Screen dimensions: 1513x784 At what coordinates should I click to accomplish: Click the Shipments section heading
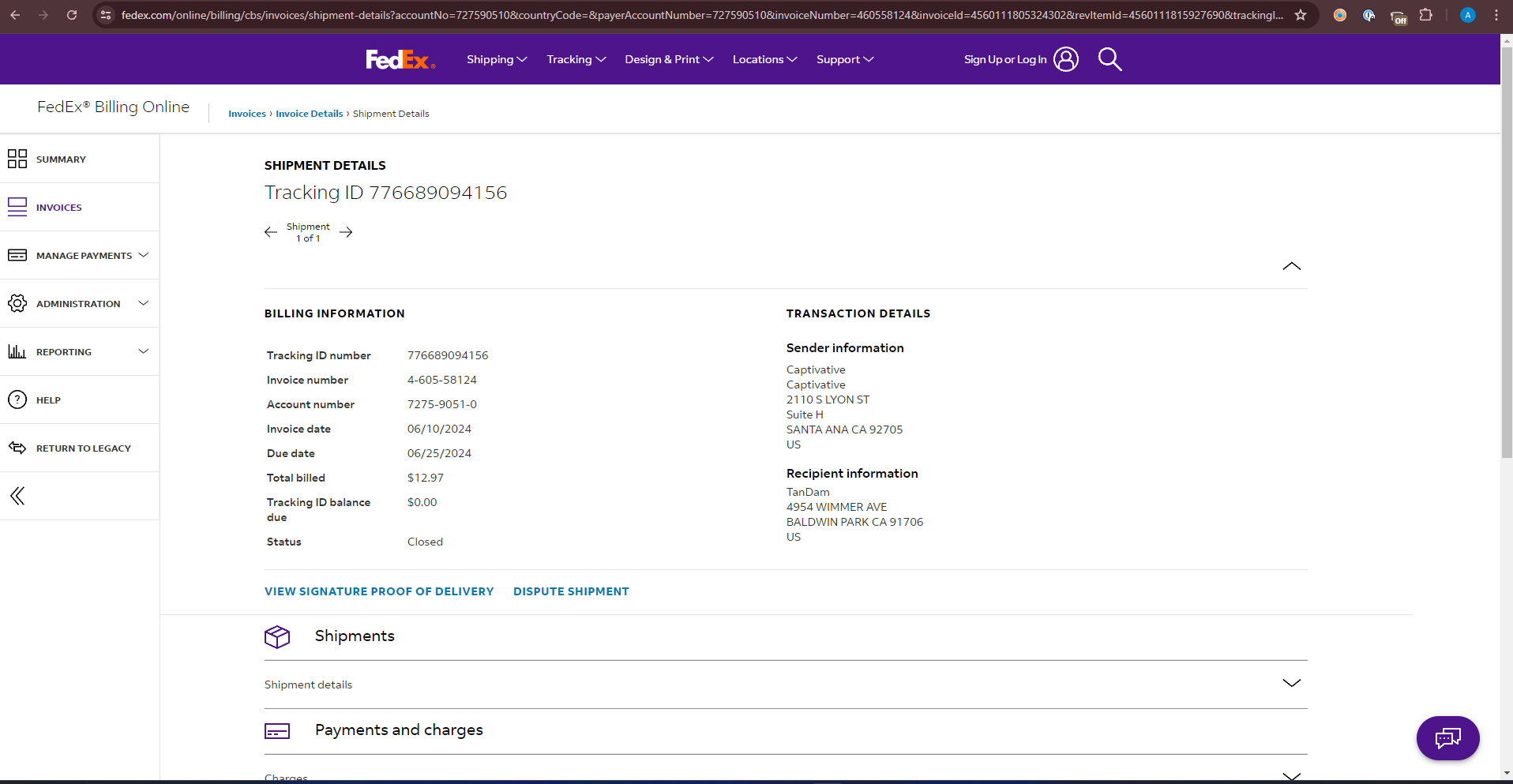click(355, 636)
